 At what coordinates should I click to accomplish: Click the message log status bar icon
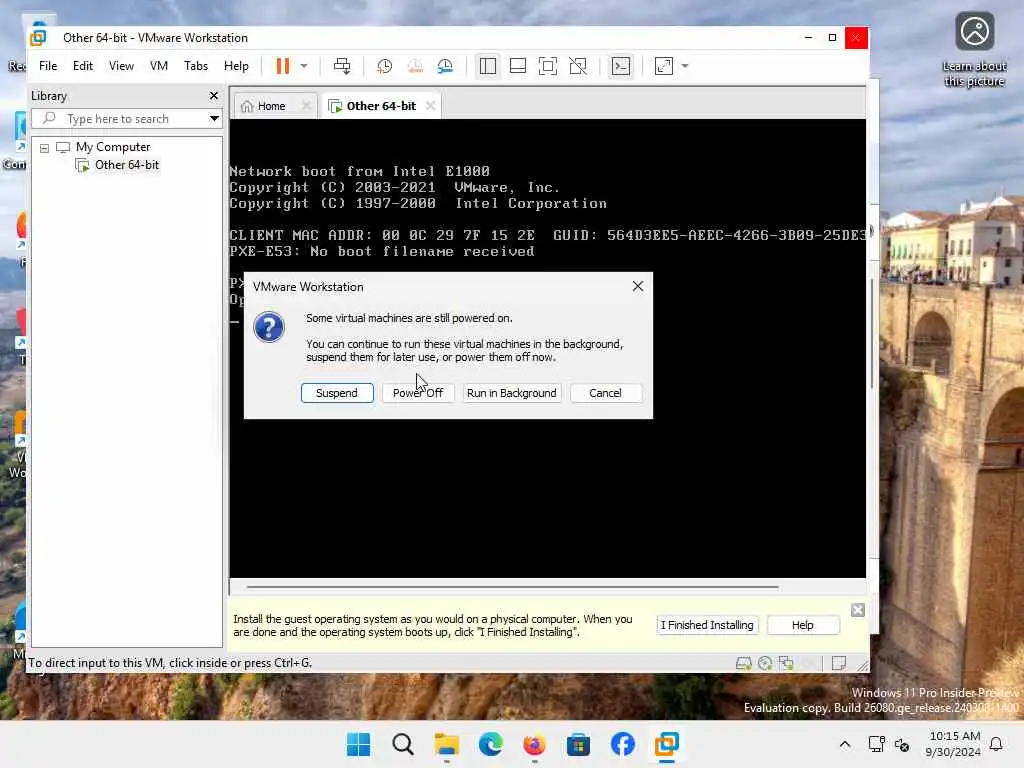pyautogui.click(x=839, y=664)
